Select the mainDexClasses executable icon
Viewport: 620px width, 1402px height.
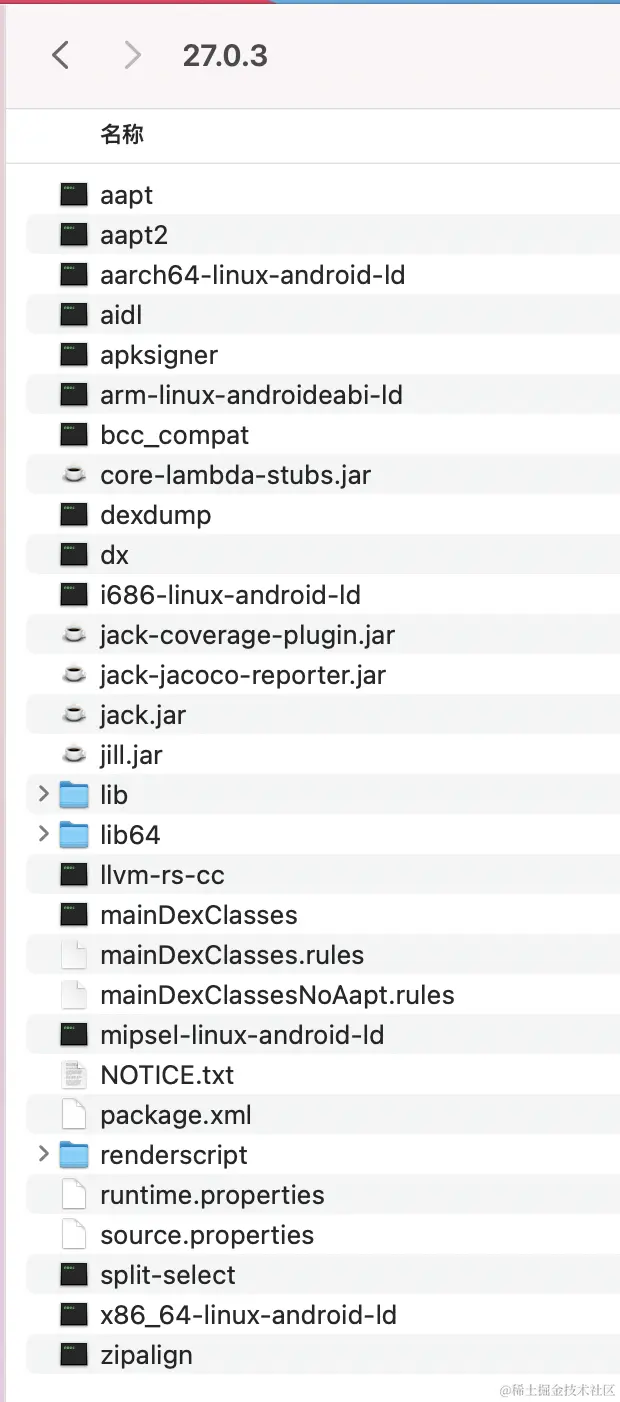(x=74, y=915)
